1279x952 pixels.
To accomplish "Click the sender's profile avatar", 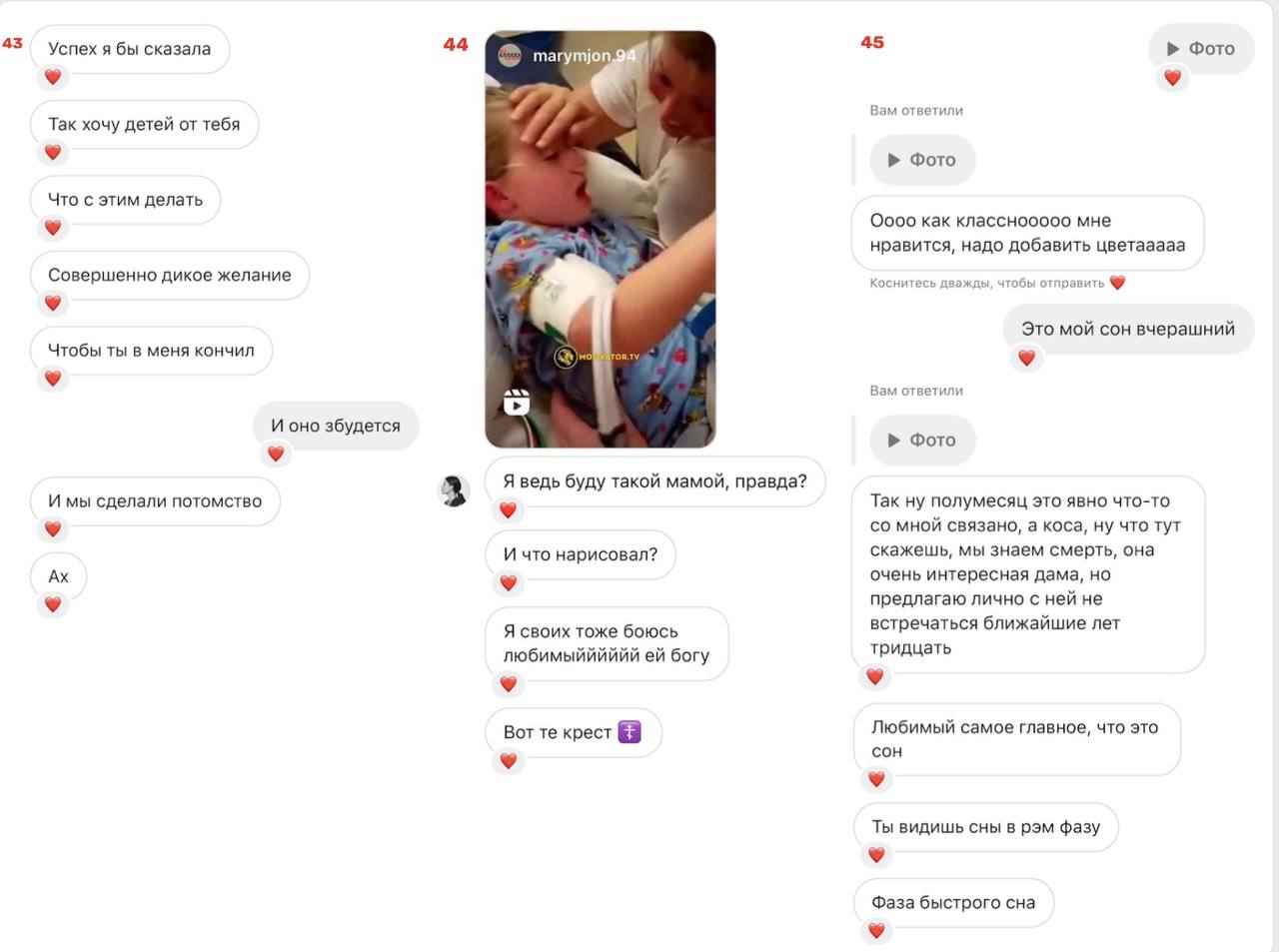I will pyautogui.click(x=455, y=489).
